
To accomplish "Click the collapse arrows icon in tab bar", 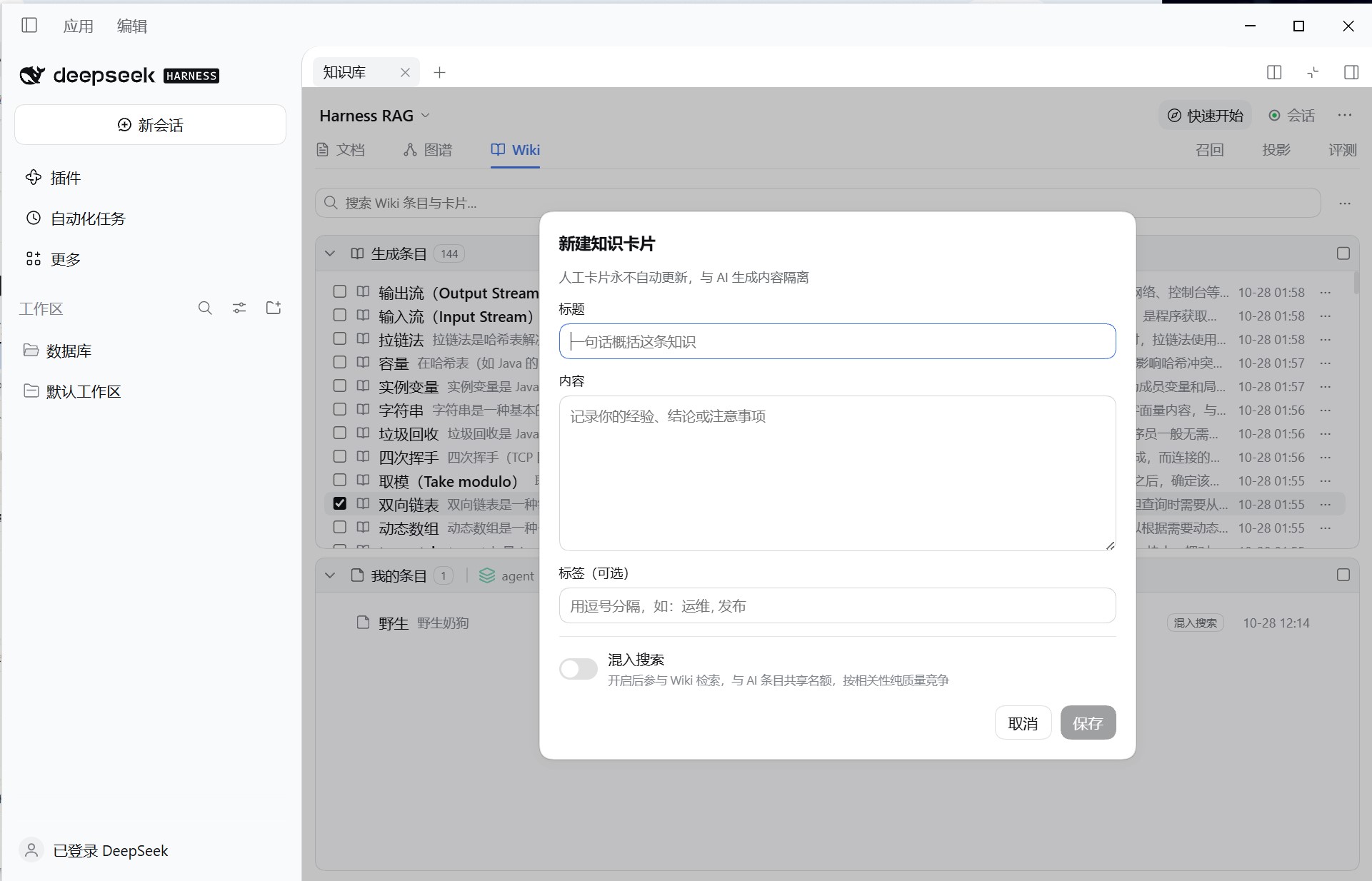I will [x=1313, y=72].
